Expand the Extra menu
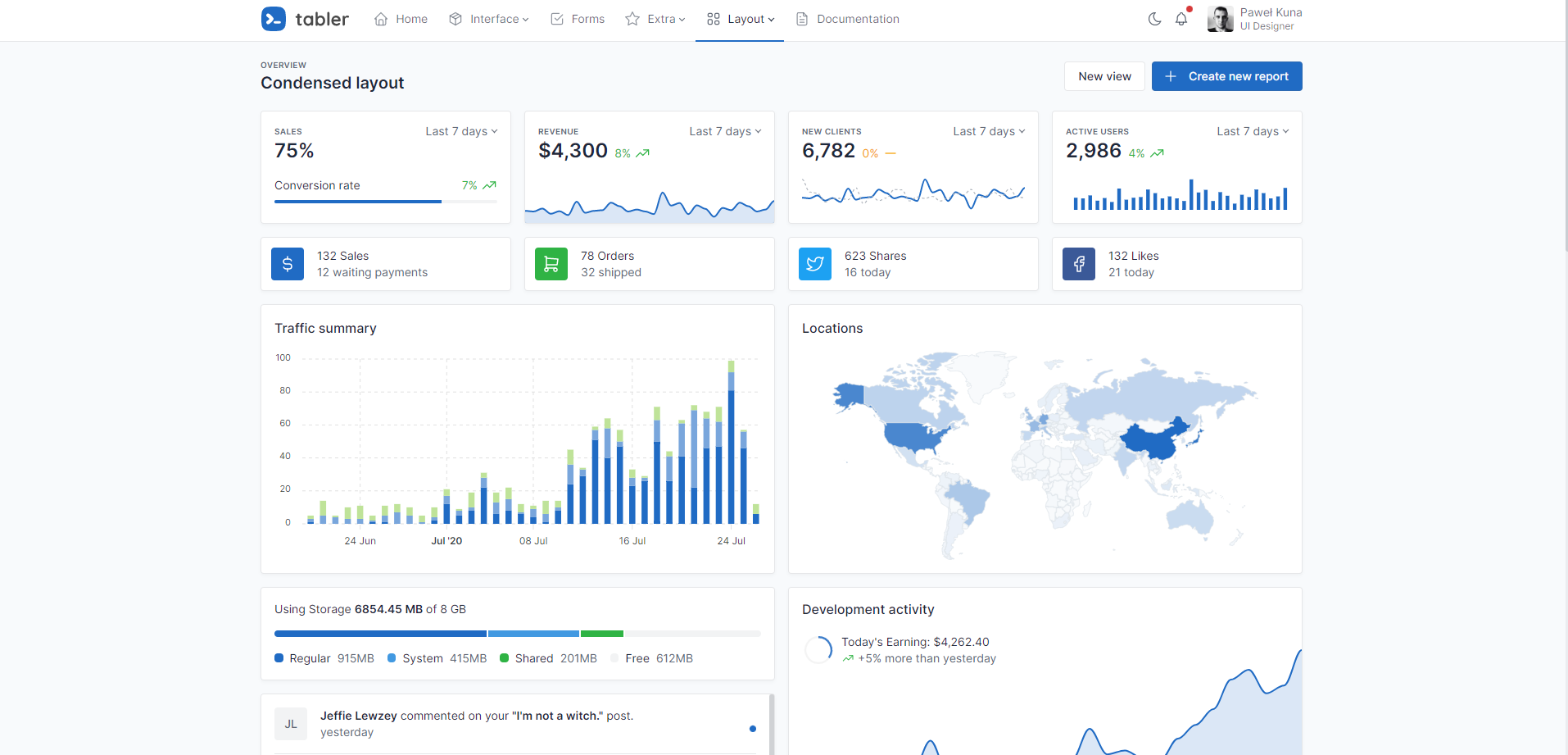The image size is (1568, 755). pos(655,19)
